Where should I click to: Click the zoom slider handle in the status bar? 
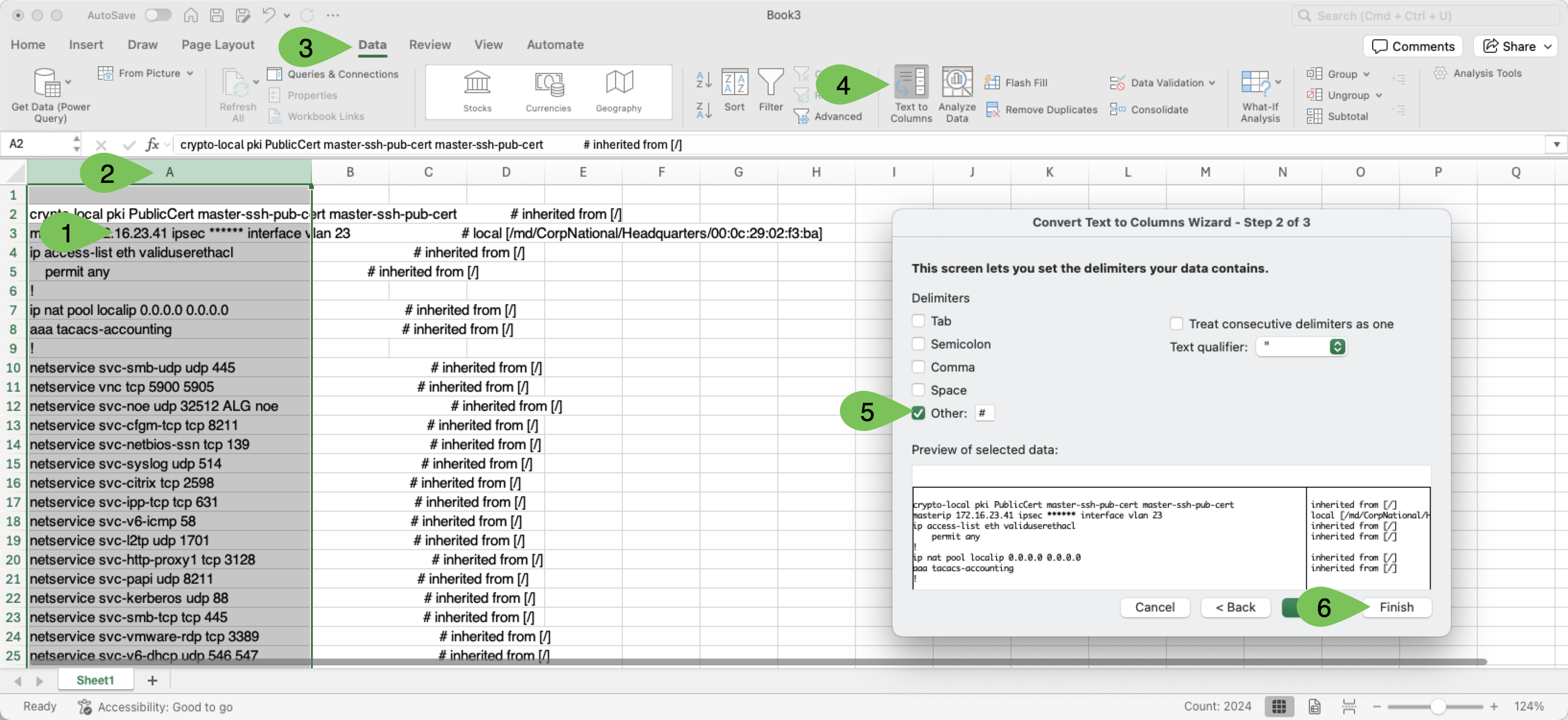[1438, 706]
